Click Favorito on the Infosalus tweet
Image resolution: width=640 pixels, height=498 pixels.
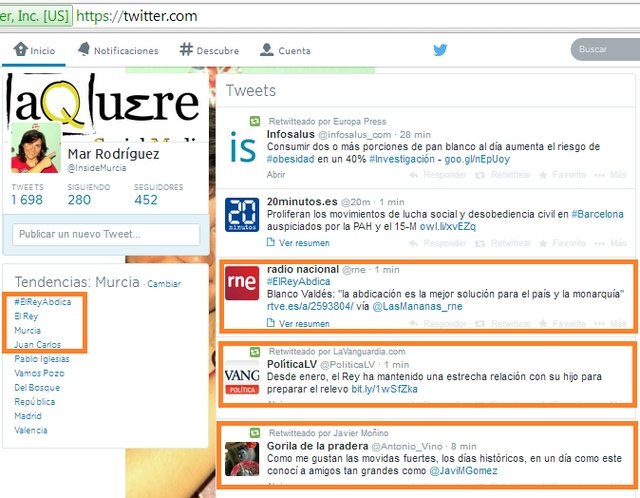click(562, 175)
